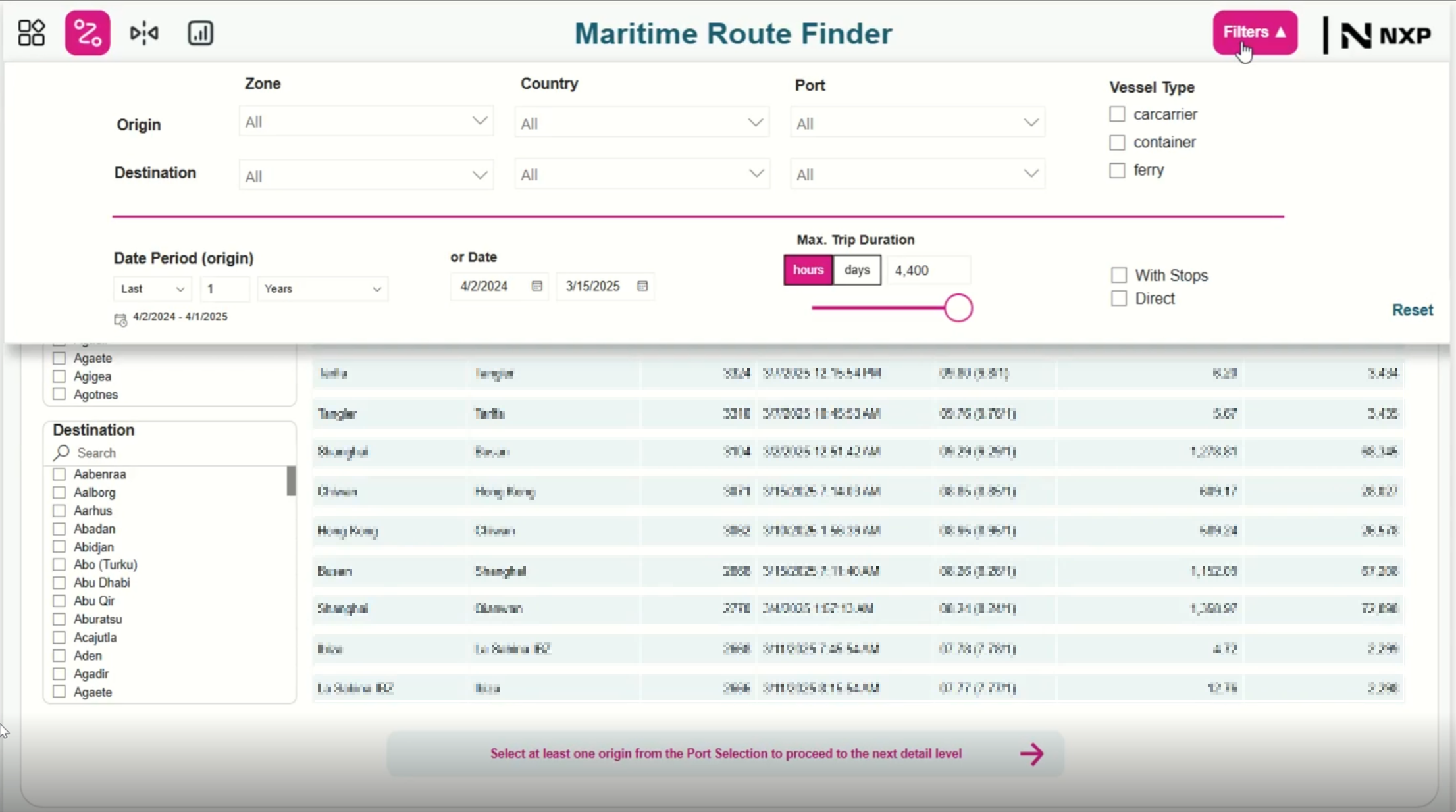The height and width of the screenshot is (812, 1456).
Task: Open the end date calendar picker
Action: pos(642,286)
